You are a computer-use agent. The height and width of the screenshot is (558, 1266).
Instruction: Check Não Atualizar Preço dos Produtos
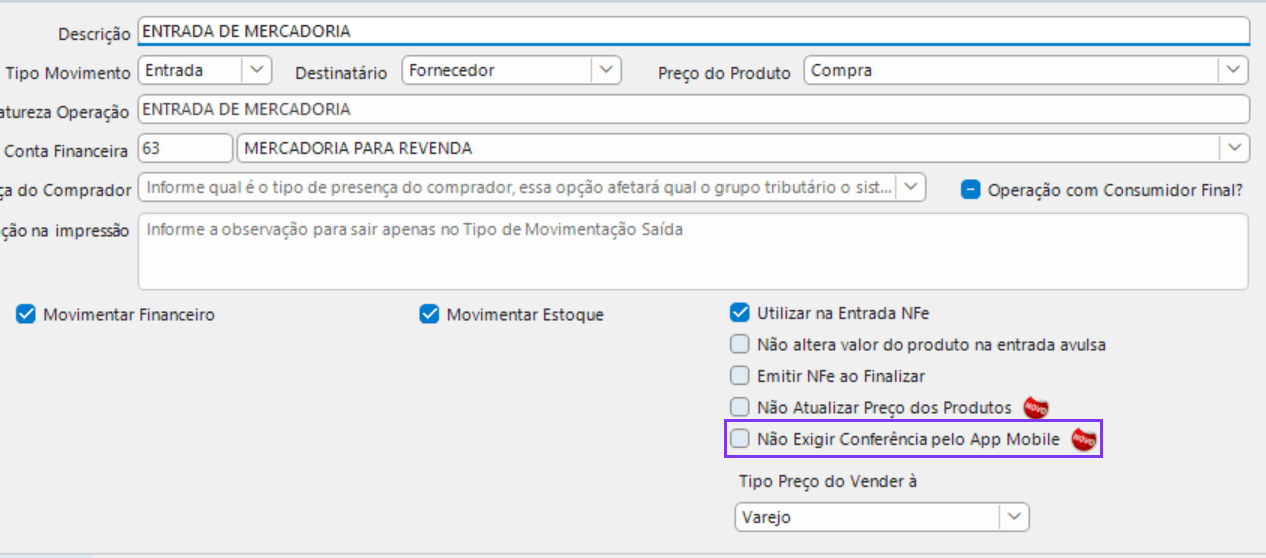tap(739, 407)
